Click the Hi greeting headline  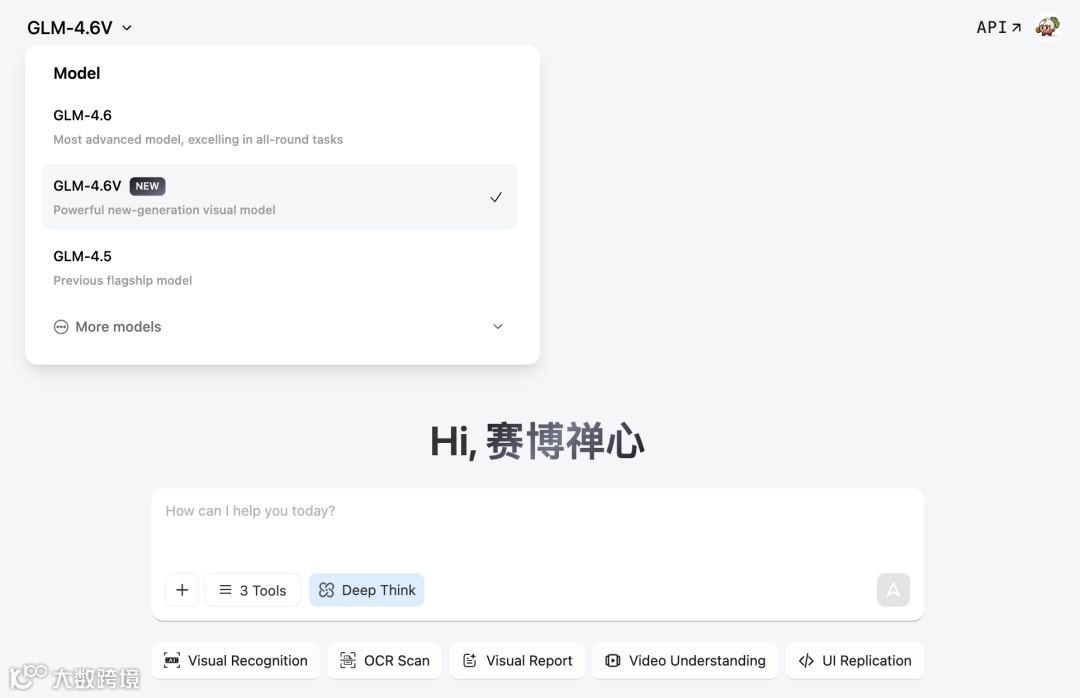click(537, 441)
